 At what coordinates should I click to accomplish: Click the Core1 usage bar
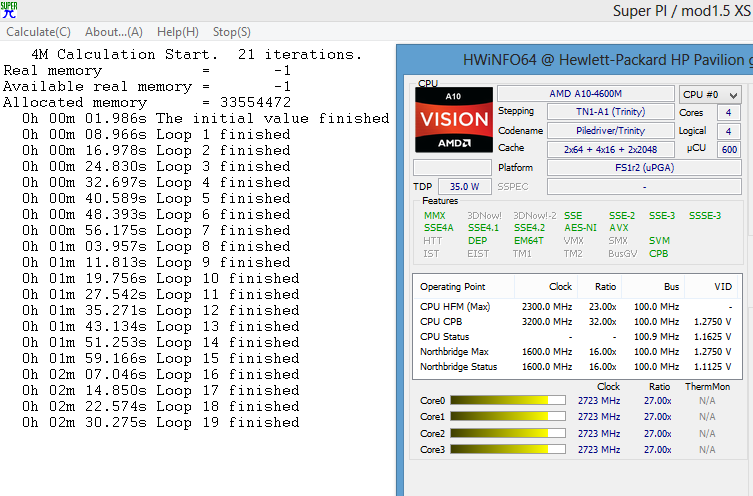click(x=508, y=417)
